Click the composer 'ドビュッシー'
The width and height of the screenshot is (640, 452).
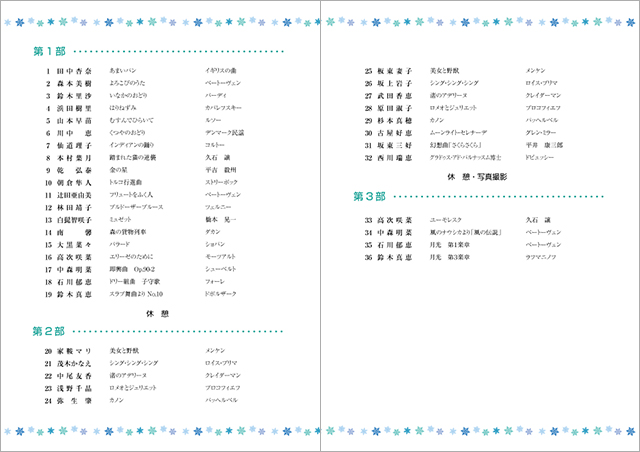(x=540, y=157)
